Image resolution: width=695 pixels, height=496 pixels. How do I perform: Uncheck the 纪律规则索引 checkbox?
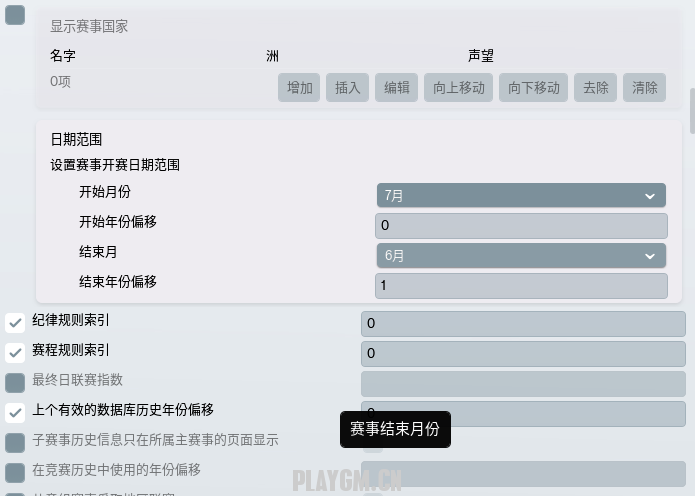[x=15, y=323]
